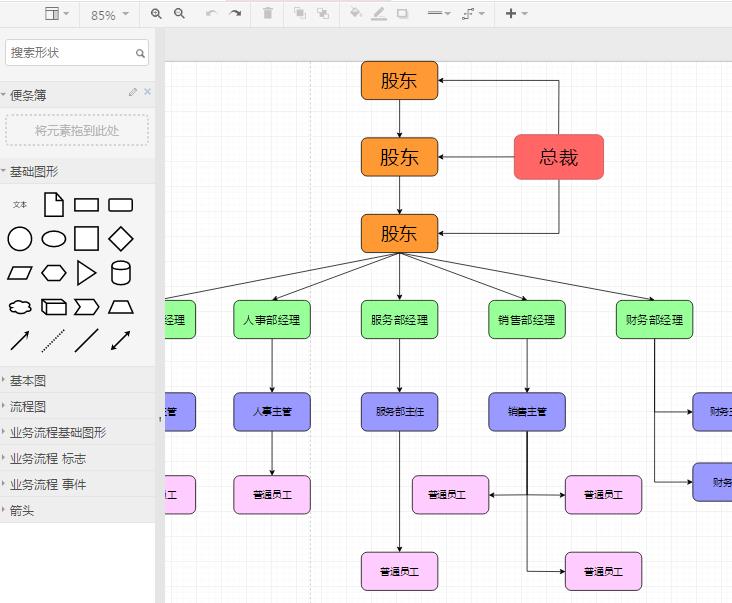Screen dimensions: 732x603
Task: Select the cylinder shape in 基础图形
Action: coord(120,273)
